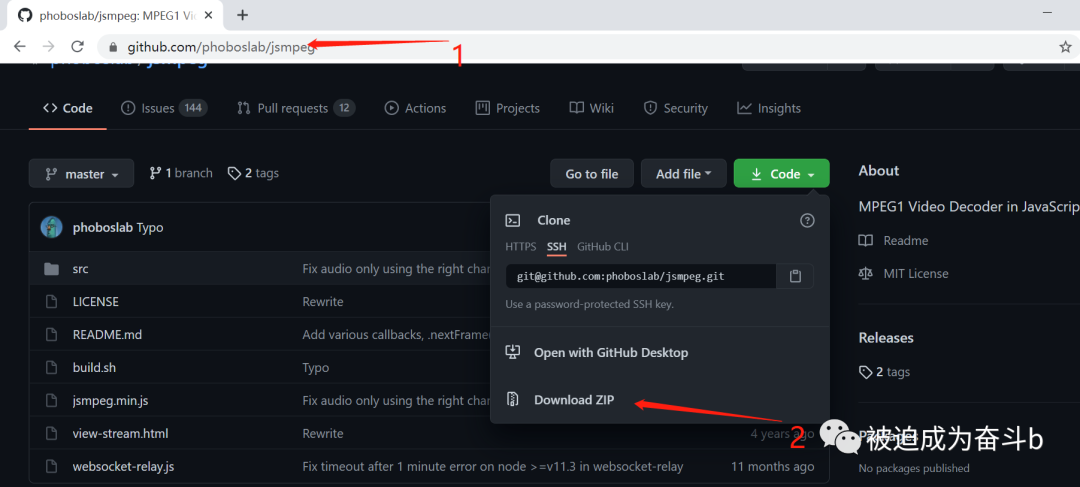The image size is (1080, 487).
Task: Open the Rewrite commit on LICENSE row
Action: (322, 302)
